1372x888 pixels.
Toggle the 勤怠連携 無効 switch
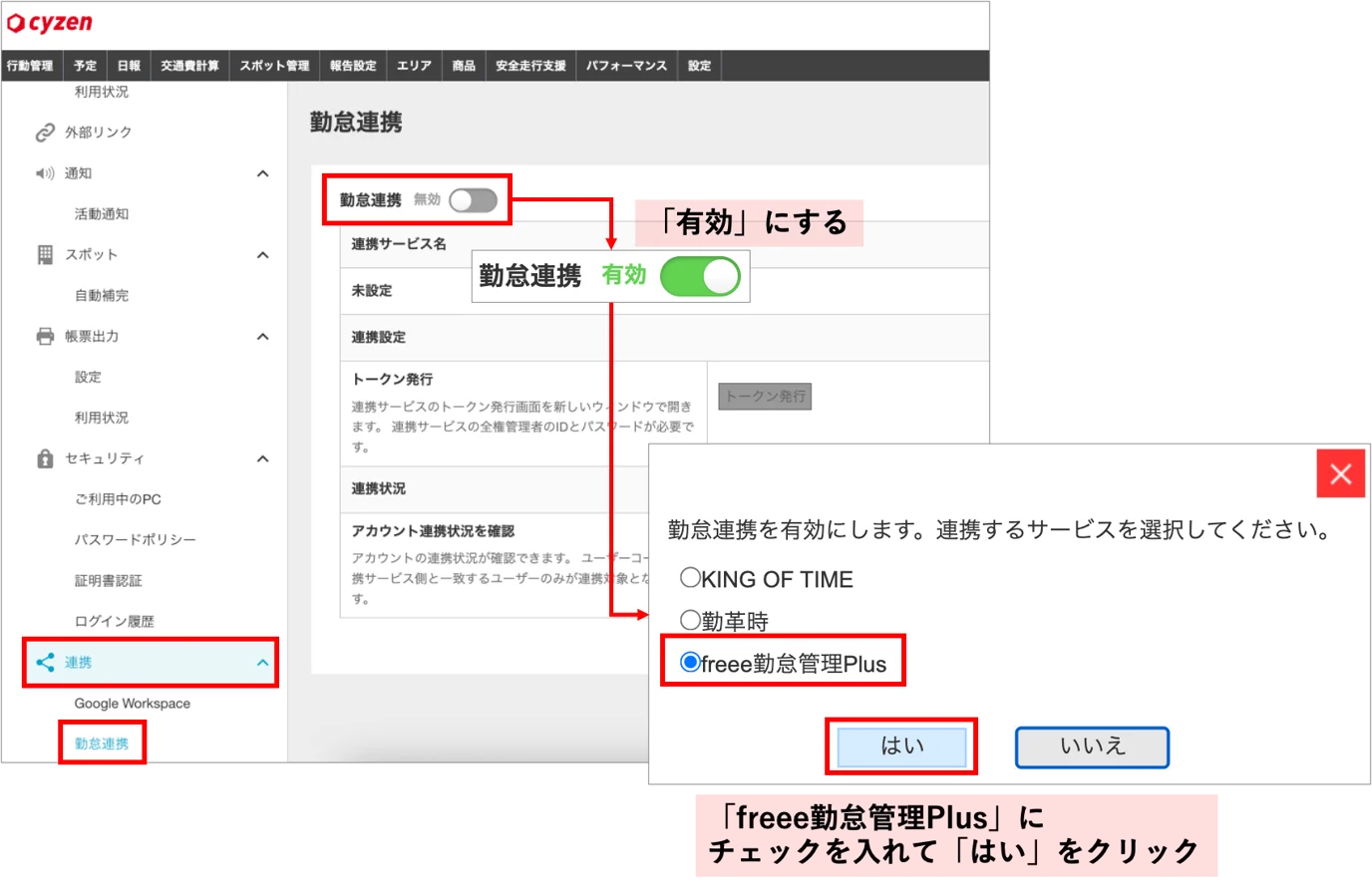(x=473, y=200)
